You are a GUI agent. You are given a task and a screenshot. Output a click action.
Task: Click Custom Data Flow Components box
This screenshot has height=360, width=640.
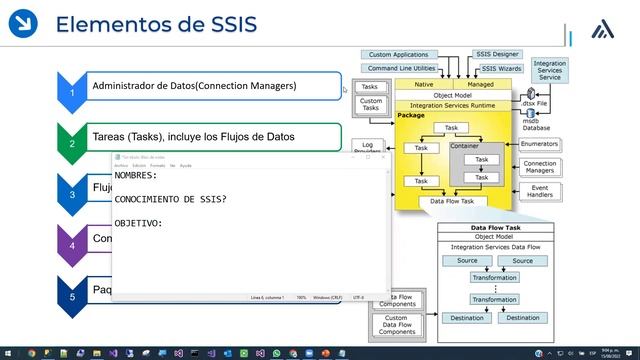(x=396, y=325)
